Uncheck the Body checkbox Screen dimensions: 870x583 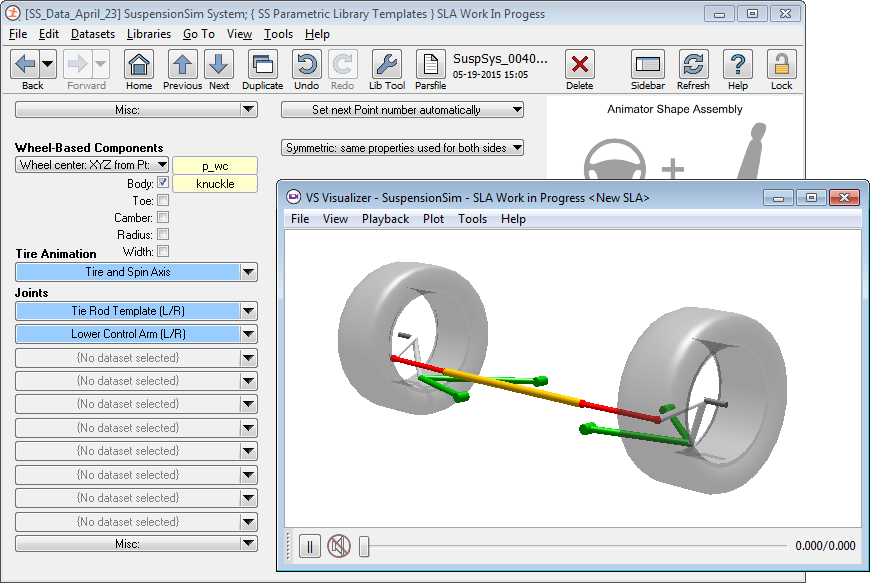[163, 184]
